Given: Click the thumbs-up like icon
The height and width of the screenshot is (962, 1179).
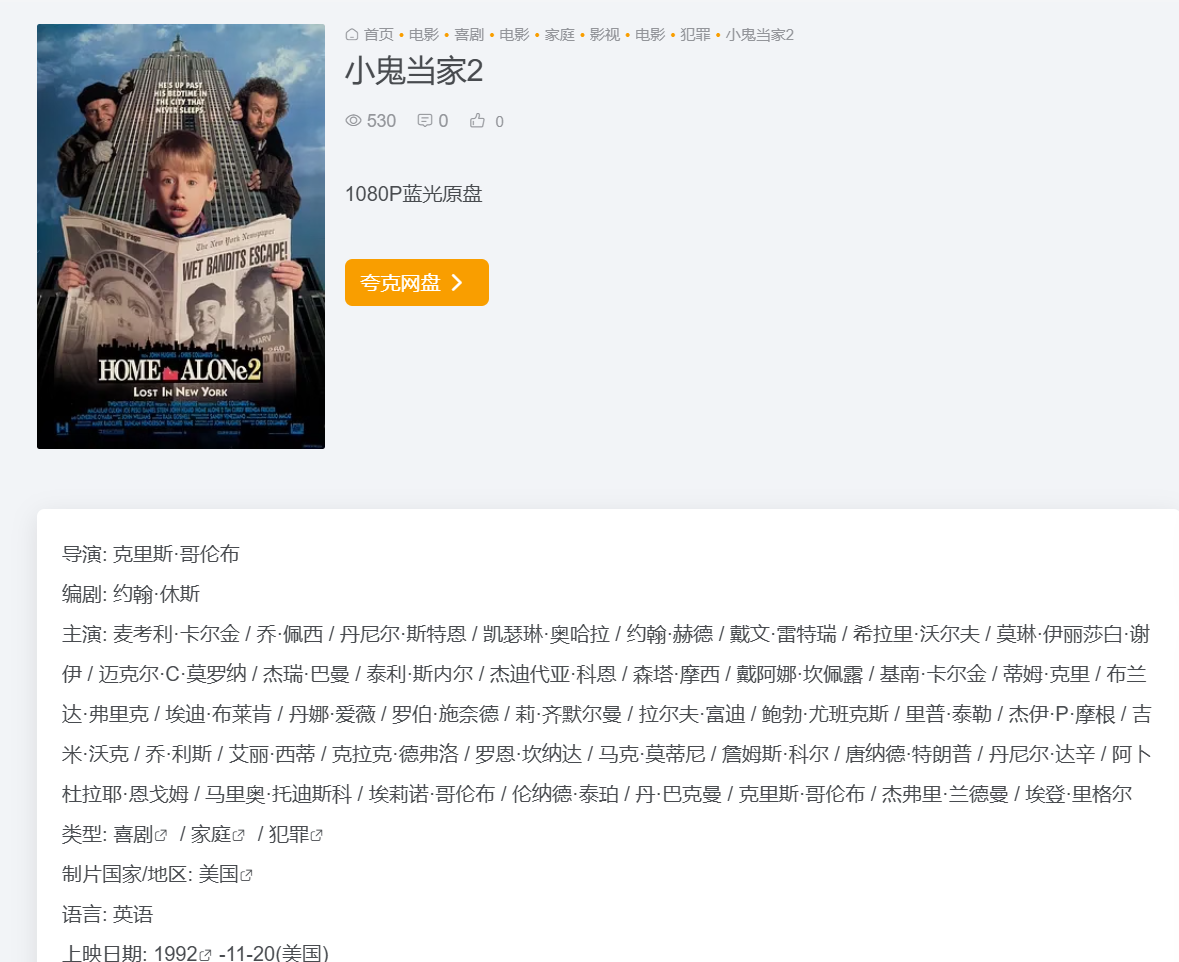Looking at the screenshot, I should coord(477,120).
